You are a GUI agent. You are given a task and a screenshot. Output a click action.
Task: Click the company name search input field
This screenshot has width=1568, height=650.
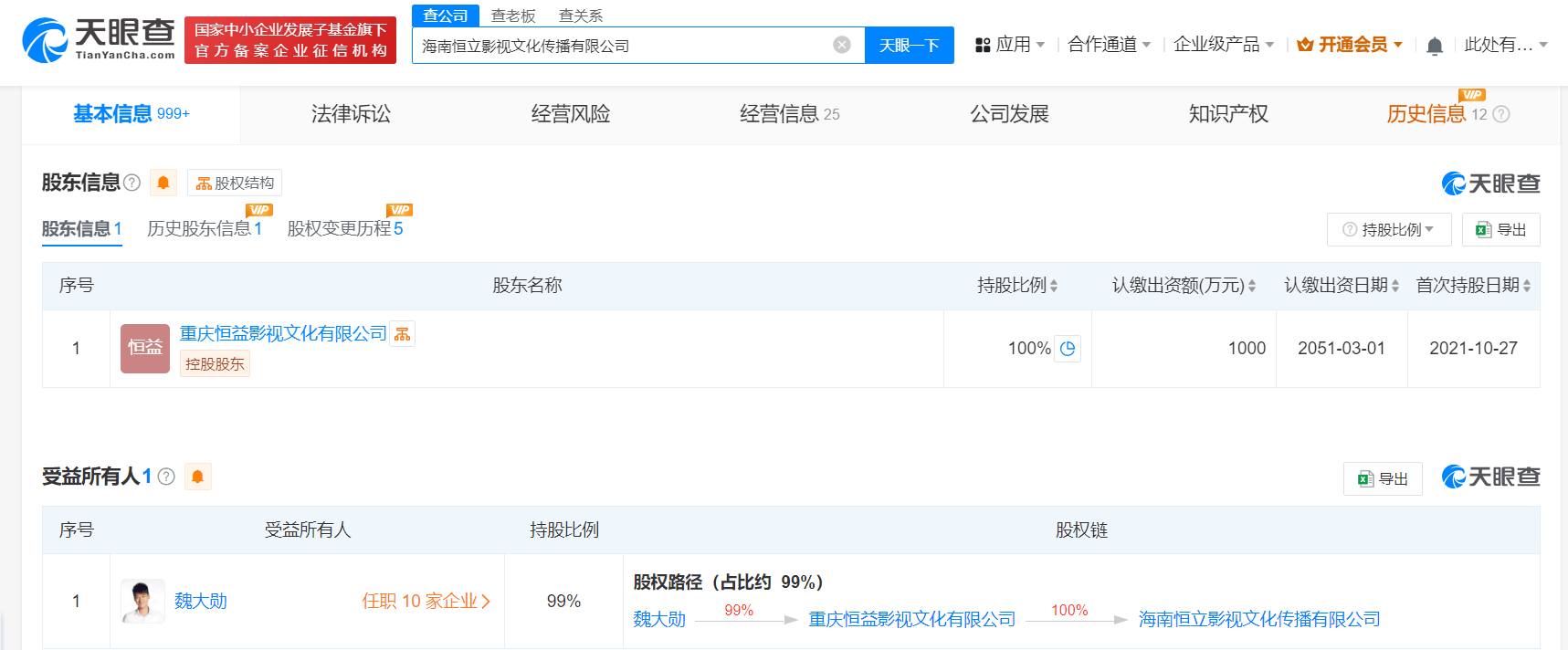(x=621, y=46)
